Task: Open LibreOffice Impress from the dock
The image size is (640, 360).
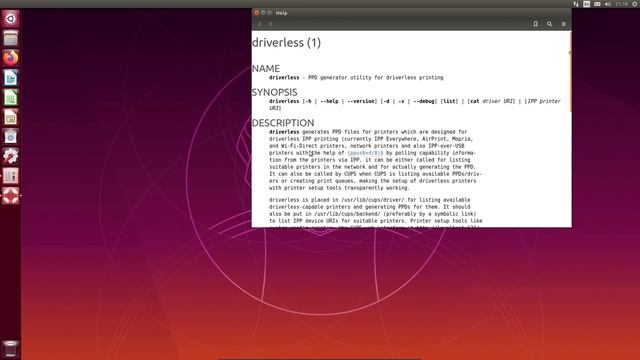Action: pyautogui.click(x=11, y=117)
